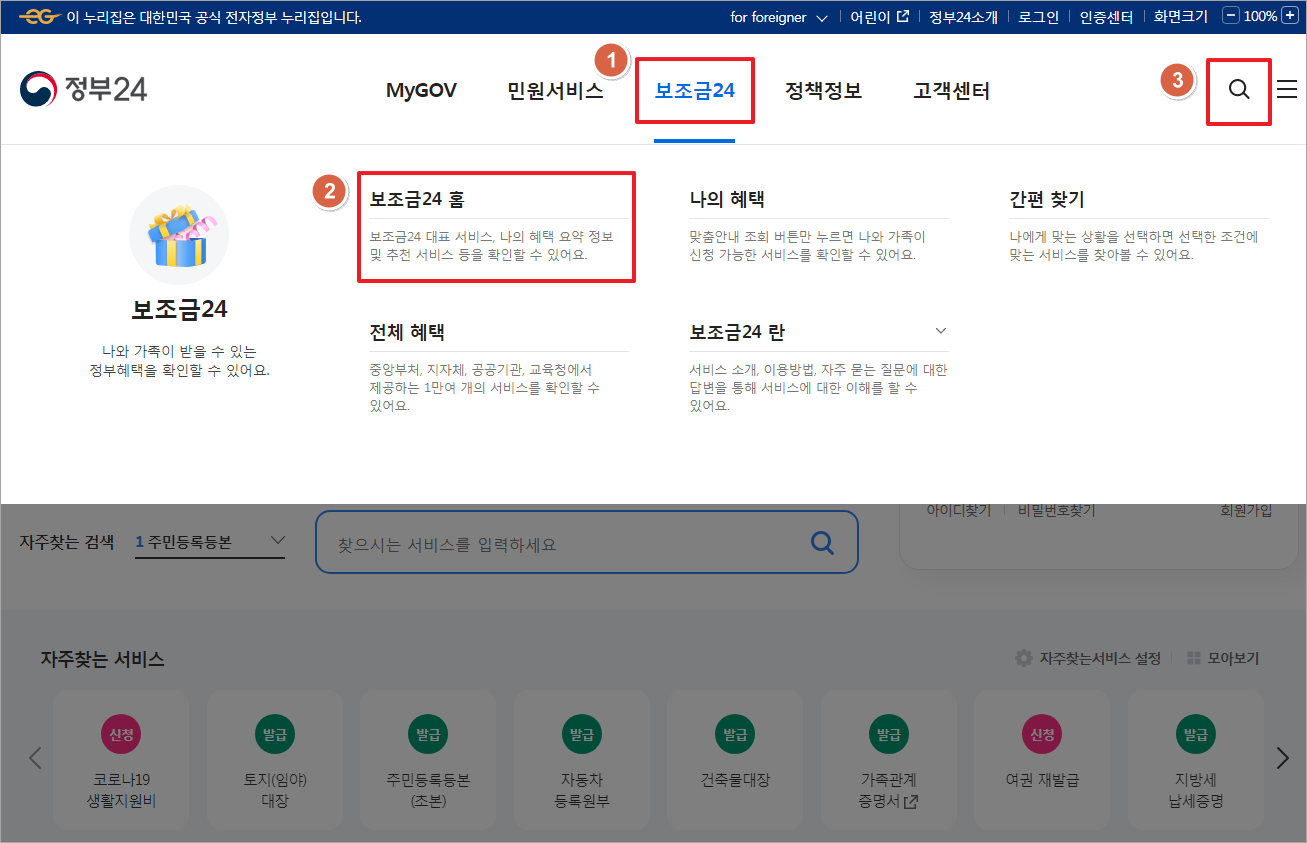This screenshot has width=1307, height=843.
Task: Click the 정부24 logo
Action: [84, 90]
